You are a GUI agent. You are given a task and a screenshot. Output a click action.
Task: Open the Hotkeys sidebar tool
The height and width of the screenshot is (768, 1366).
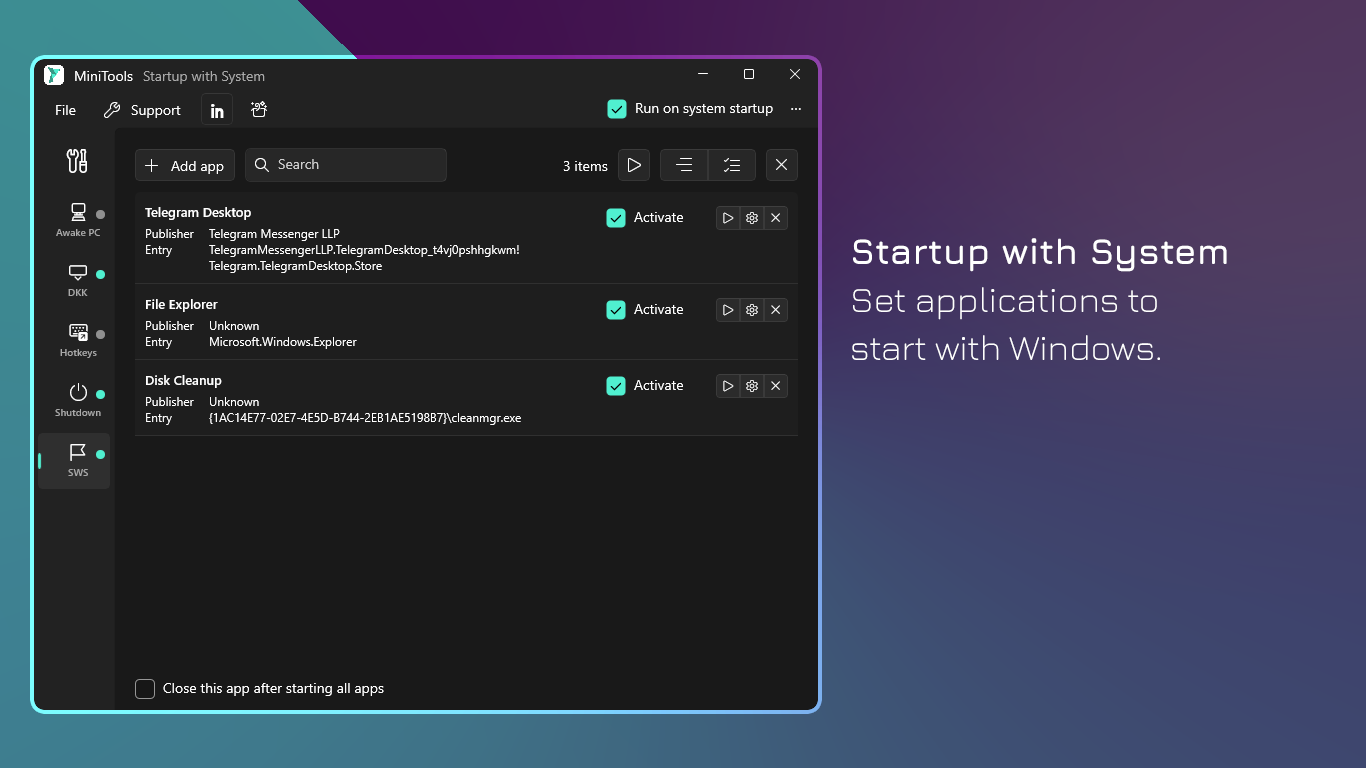(77, 340)
